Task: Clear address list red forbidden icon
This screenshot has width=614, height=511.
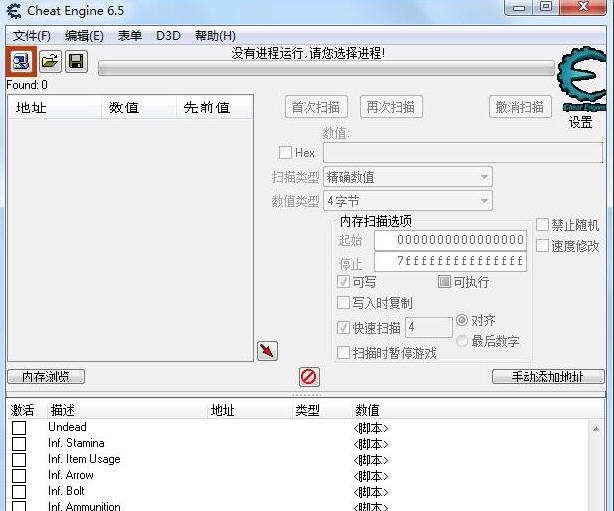Action: [x=309, y=377]
